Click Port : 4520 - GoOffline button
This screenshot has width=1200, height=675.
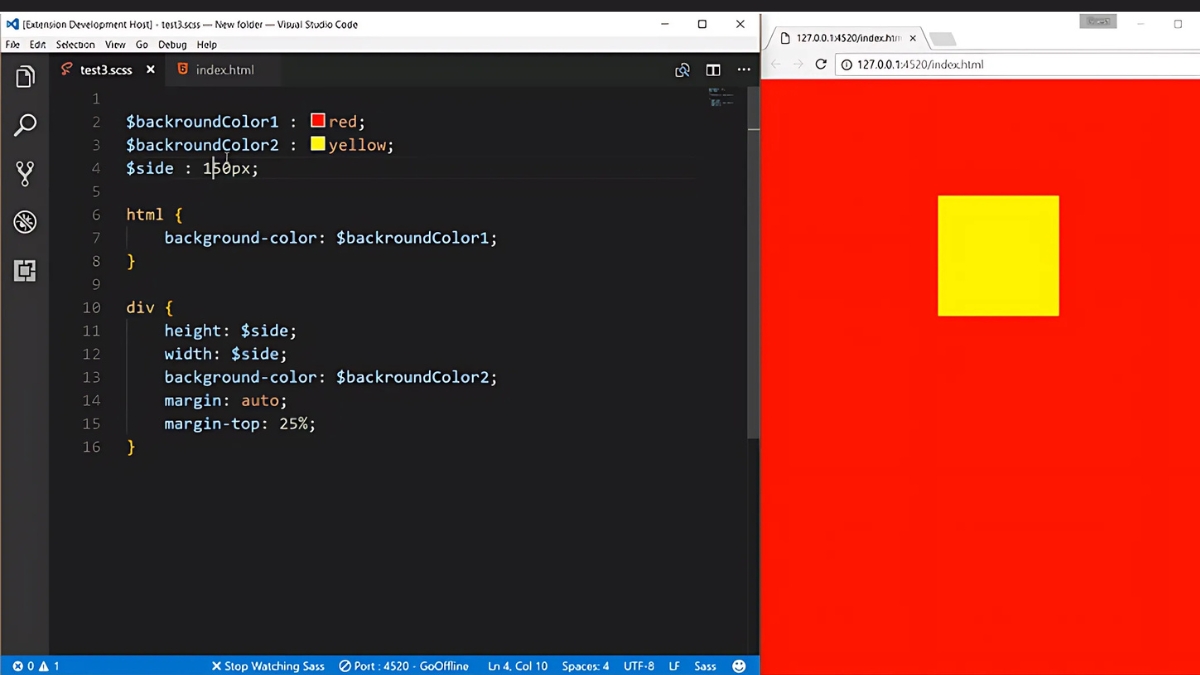404,666
